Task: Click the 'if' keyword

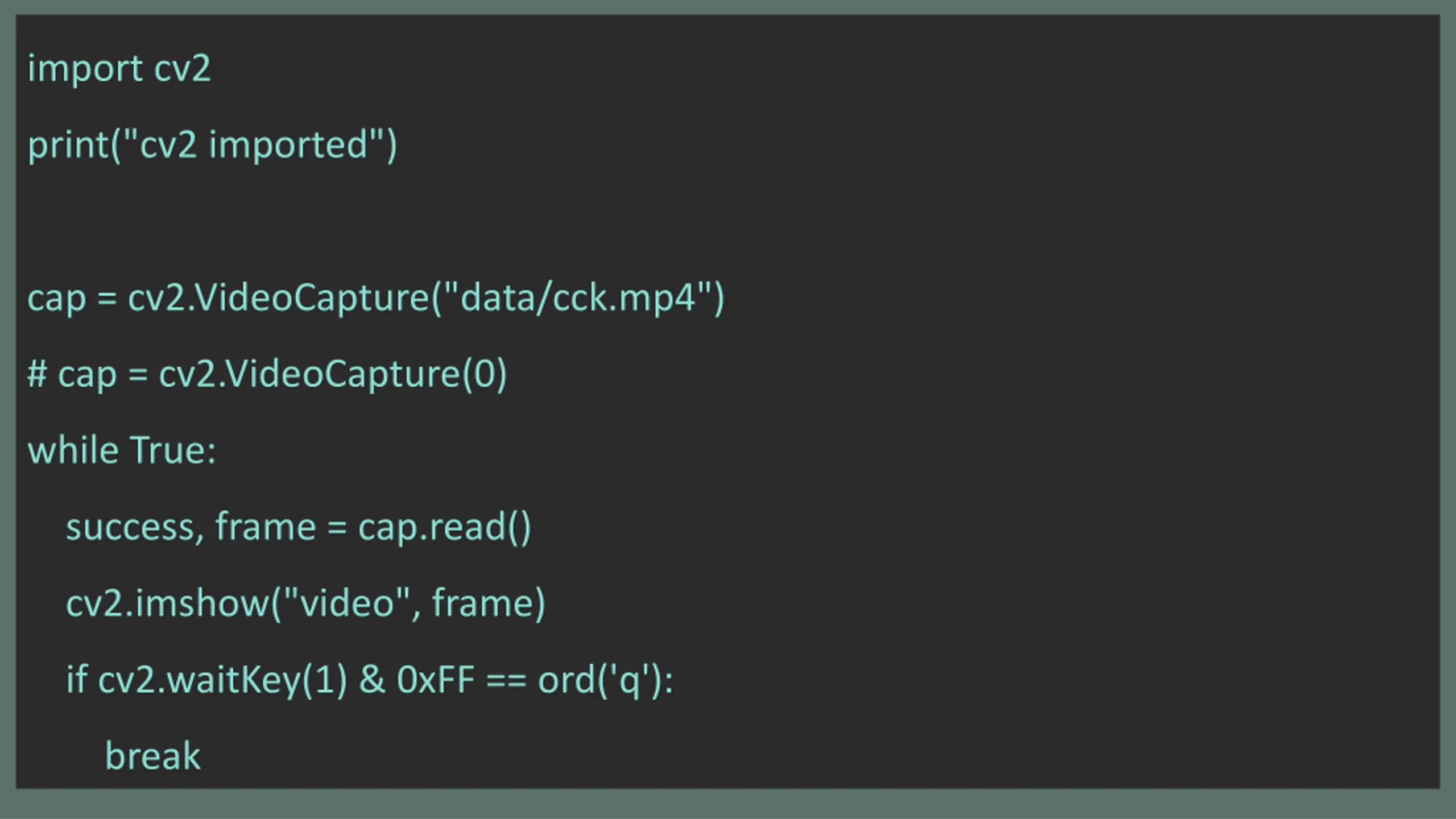Action: pyautogui.click(x=76, y=679)
